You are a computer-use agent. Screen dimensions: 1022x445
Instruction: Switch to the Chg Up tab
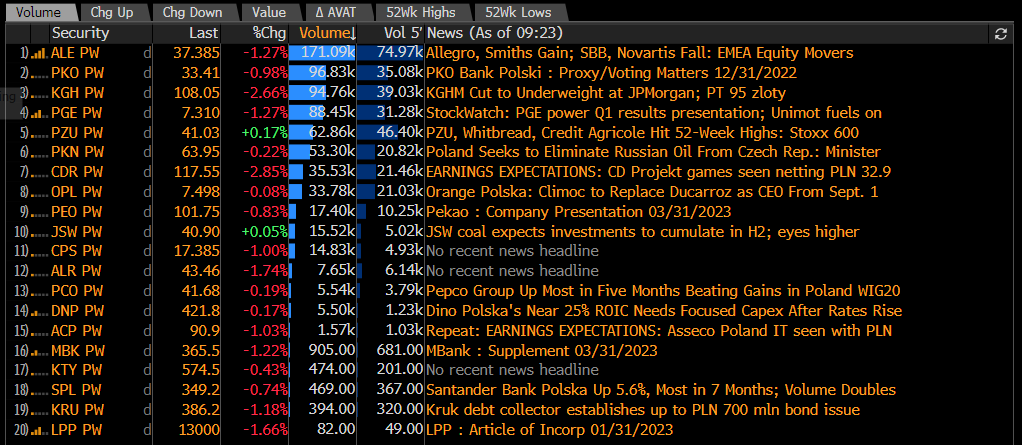point(110,12)
